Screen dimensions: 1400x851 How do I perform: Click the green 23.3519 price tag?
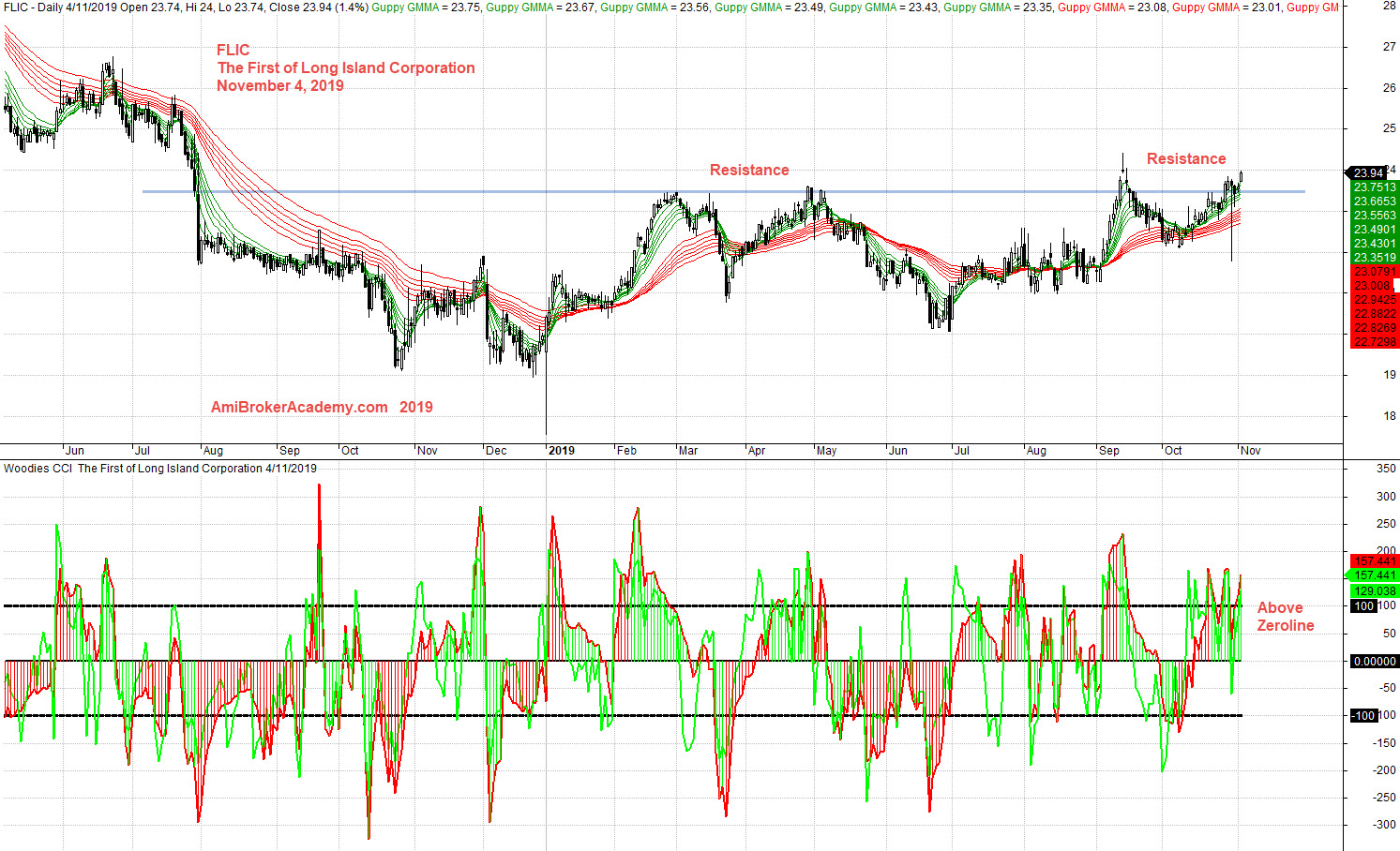(x=1375, y=258)
